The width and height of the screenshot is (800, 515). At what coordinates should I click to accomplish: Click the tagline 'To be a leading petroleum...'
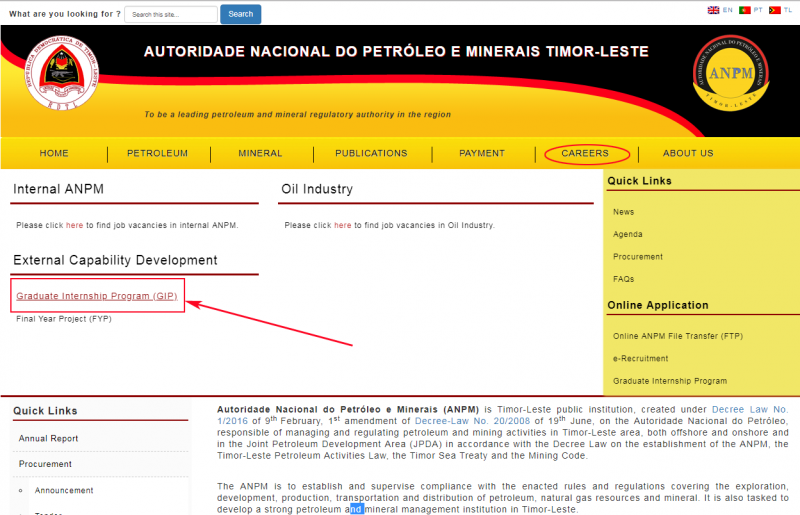pyautogui.click(x=297, y=114)
